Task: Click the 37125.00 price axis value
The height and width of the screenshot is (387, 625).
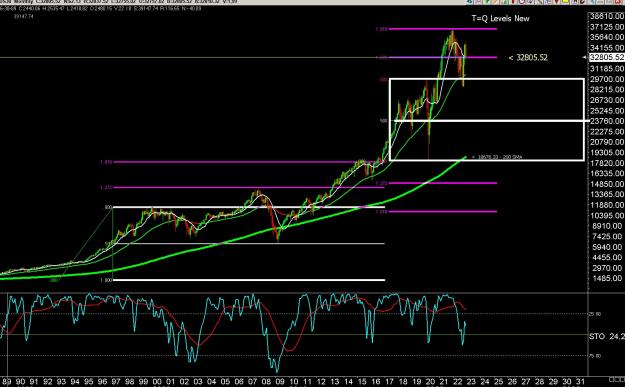Action: pyautogui.click(x=607, y=27)
